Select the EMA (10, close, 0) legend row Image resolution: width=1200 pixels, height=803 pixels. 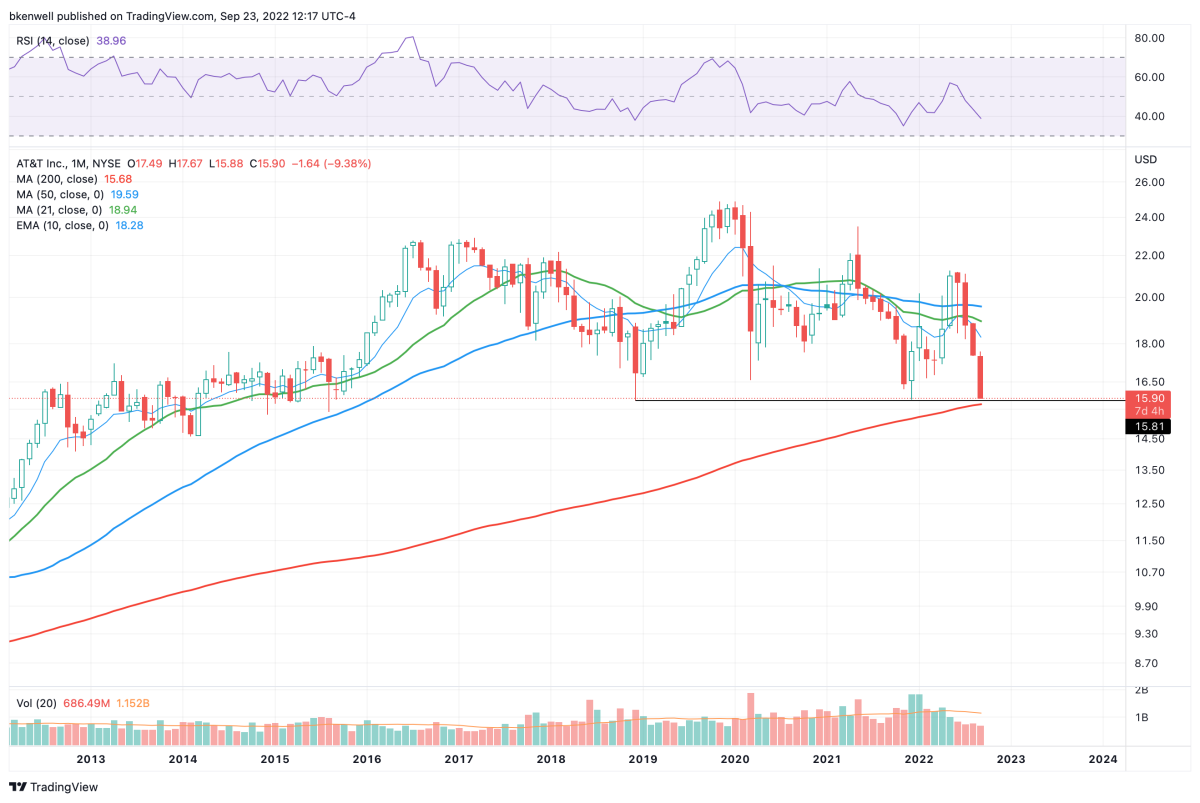pyautogui.click(x=80, y=226)
